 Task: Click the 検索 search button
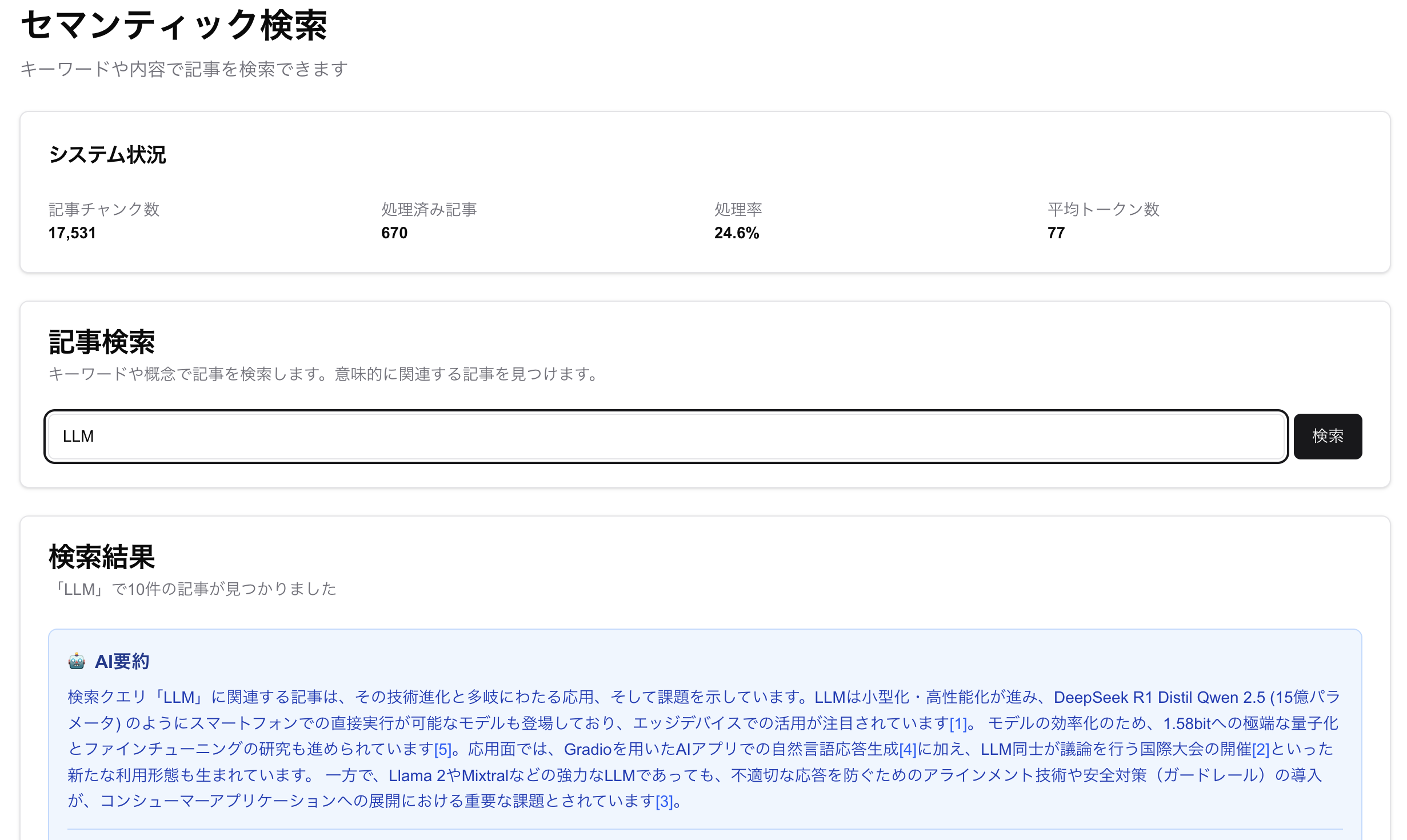pyautogui.click(x=1327, y=436)
